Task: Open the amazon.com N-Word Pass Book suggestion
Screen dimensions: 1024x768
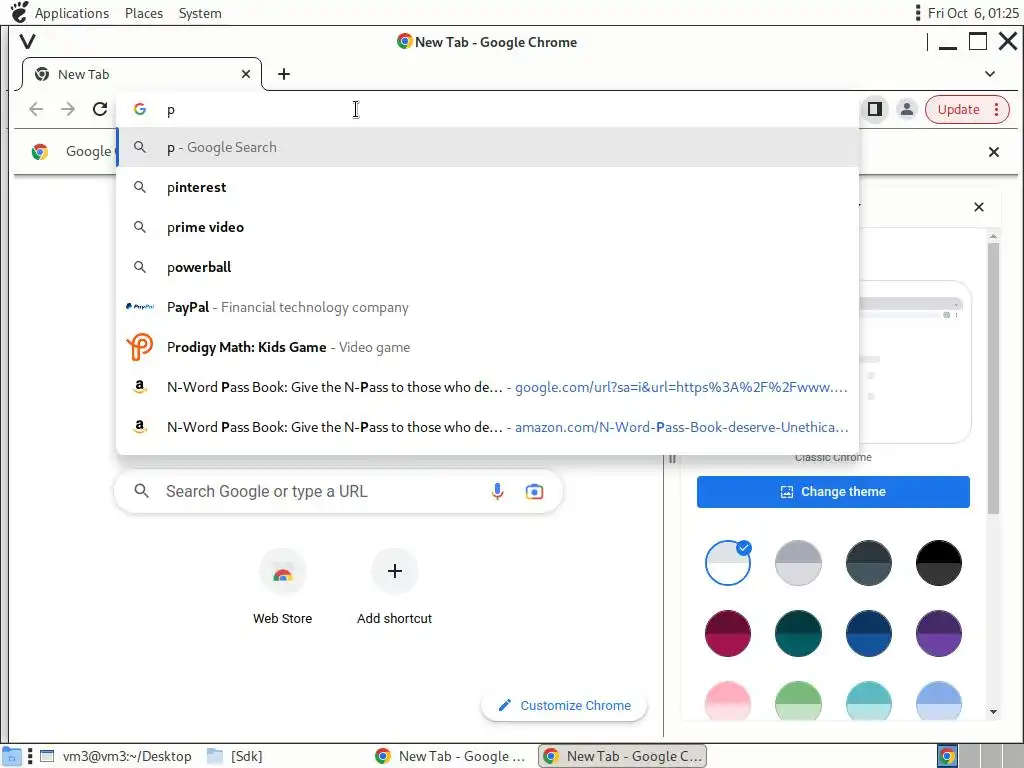Action: [487, 426]
